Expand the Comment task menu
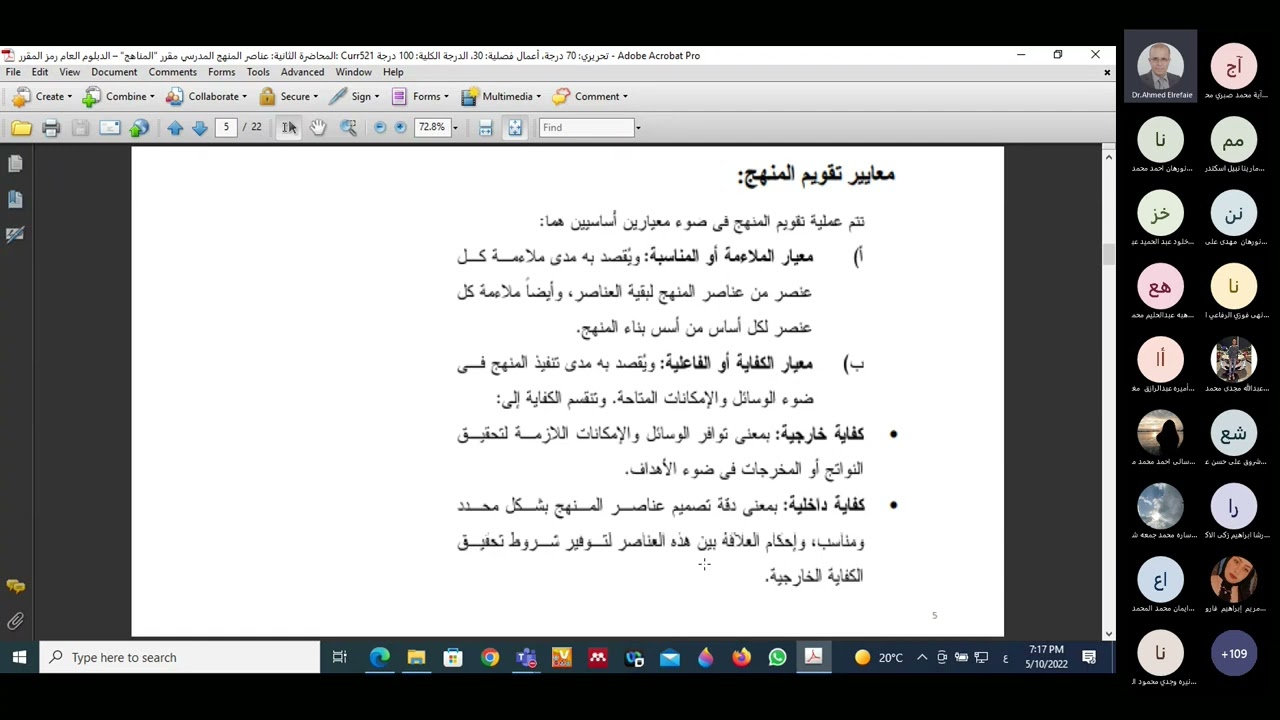The height and width of the screenshot is (720, 1280). click(x=590, y=96)
